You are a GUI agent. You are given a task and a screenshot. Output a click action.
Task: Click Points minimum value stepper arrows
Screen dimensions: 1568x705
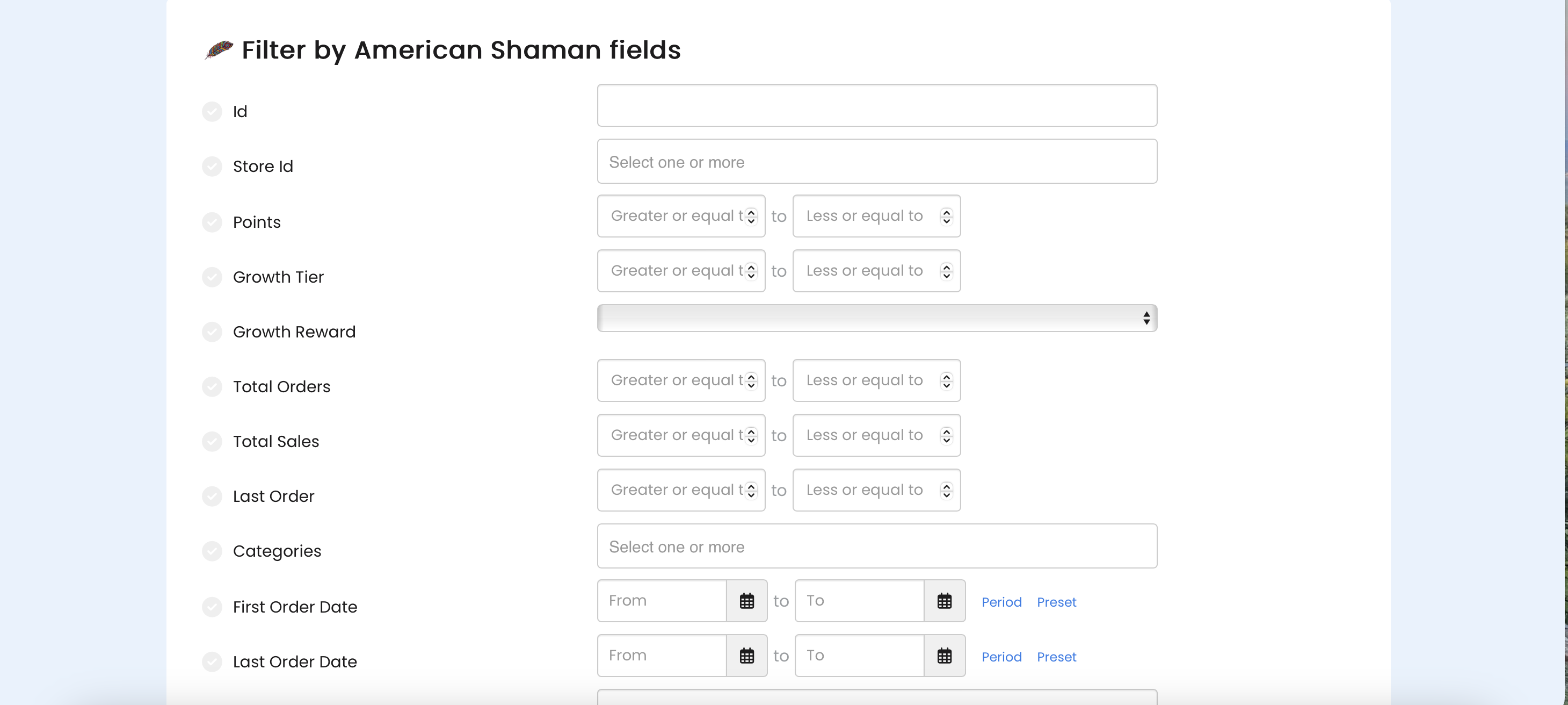pyautogui.click(x=751, y=217)
